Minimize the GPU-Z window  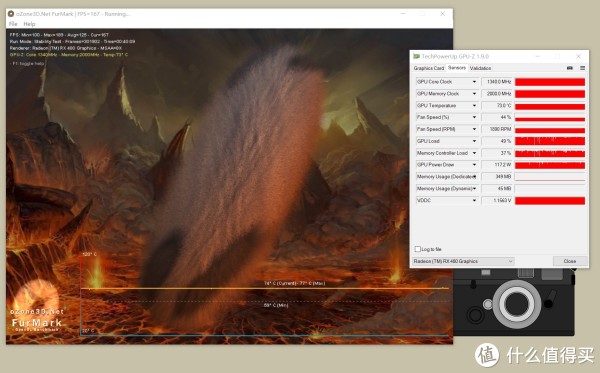[538, 56]
